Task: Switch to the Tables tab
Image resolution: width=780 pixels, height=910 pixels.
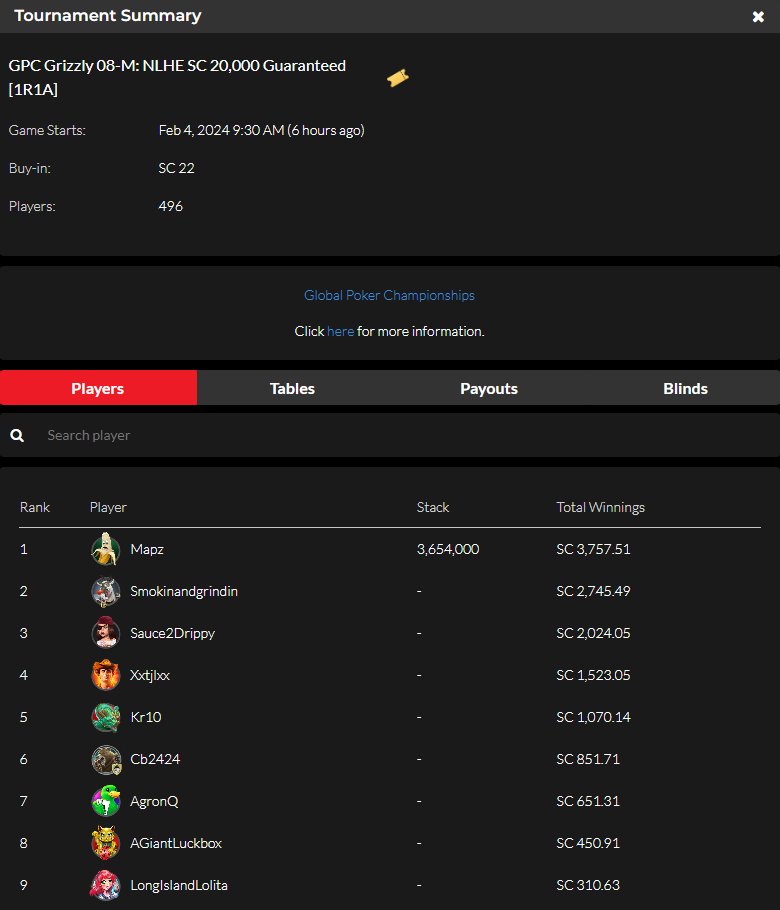Action: 292,388
